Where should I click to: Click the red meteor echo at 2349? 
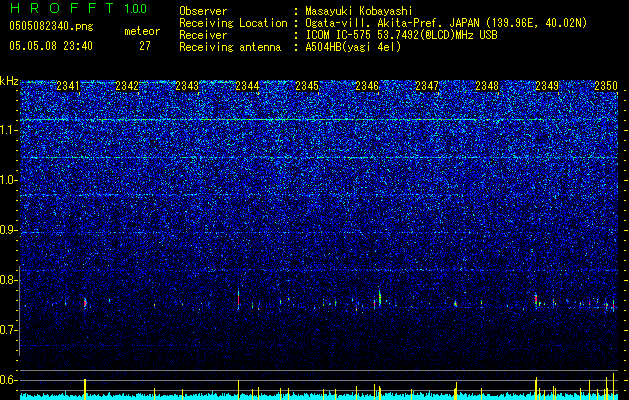[536, 299]
